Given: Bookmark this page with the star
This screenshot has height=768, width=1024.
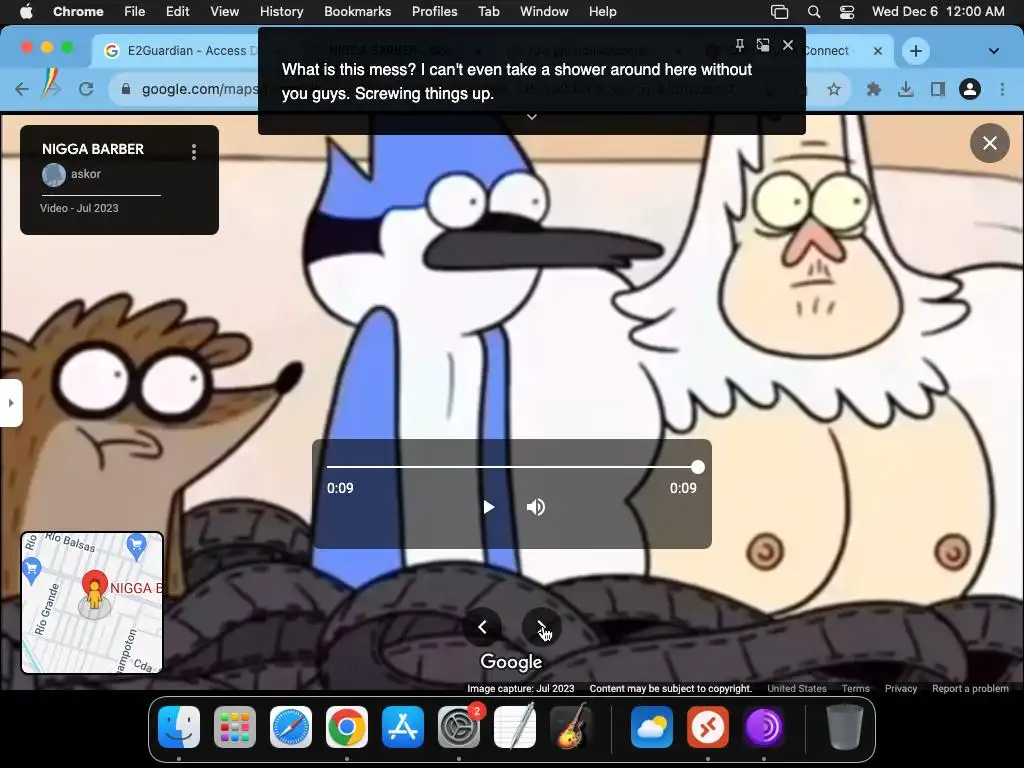Looking at the screenshot, I should point(834,89).
